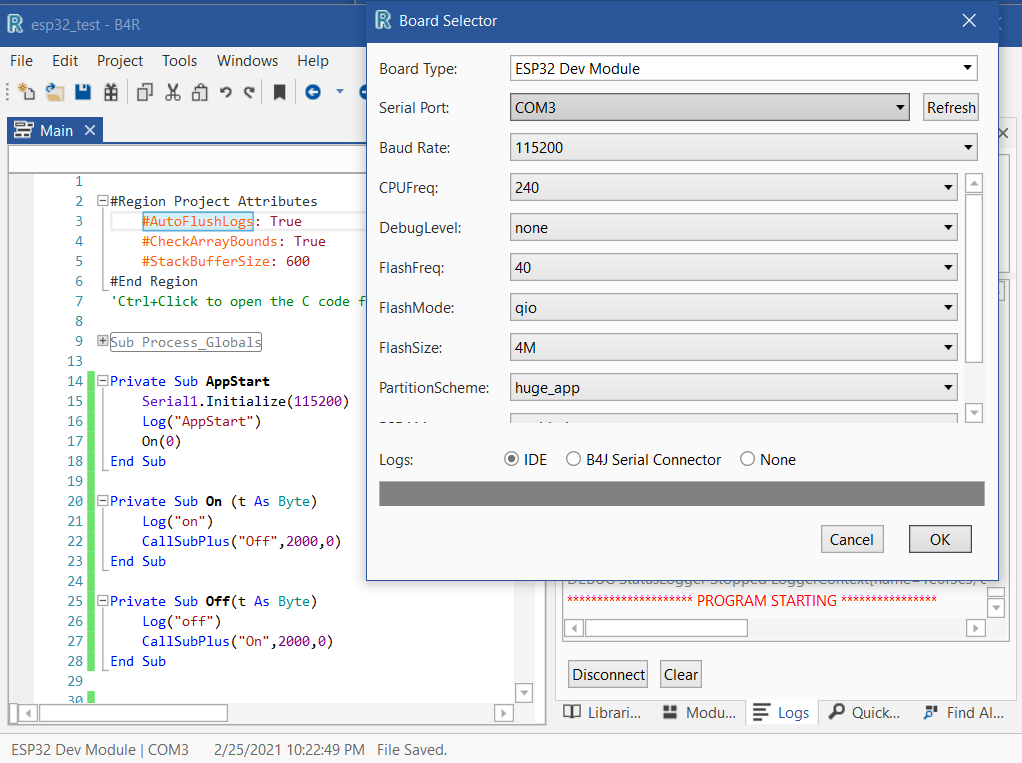Toggle bookmark using the bookmark icon
Screen dimensions: 1022x763
tap(280, 92)
